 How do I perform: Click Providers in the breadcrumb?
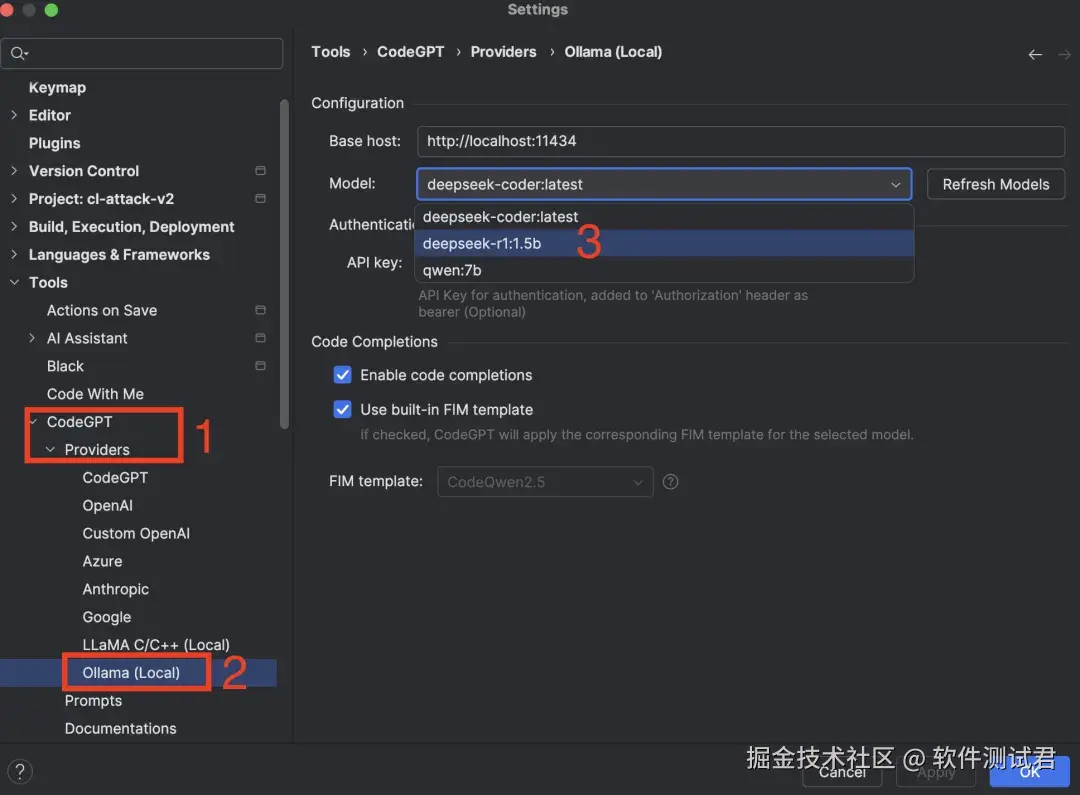pyautogui.click(x=503, y=52)
